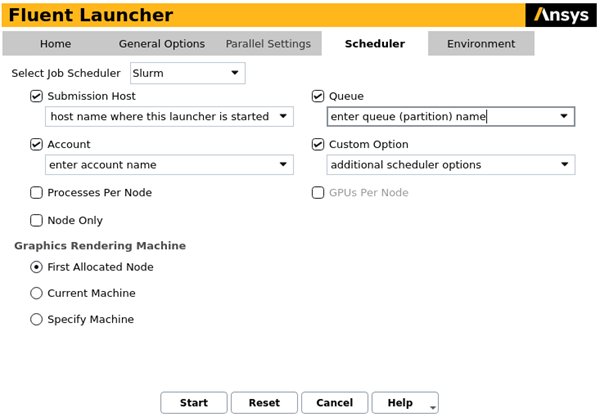Uncheck the Submission Host checkbox

36,96
